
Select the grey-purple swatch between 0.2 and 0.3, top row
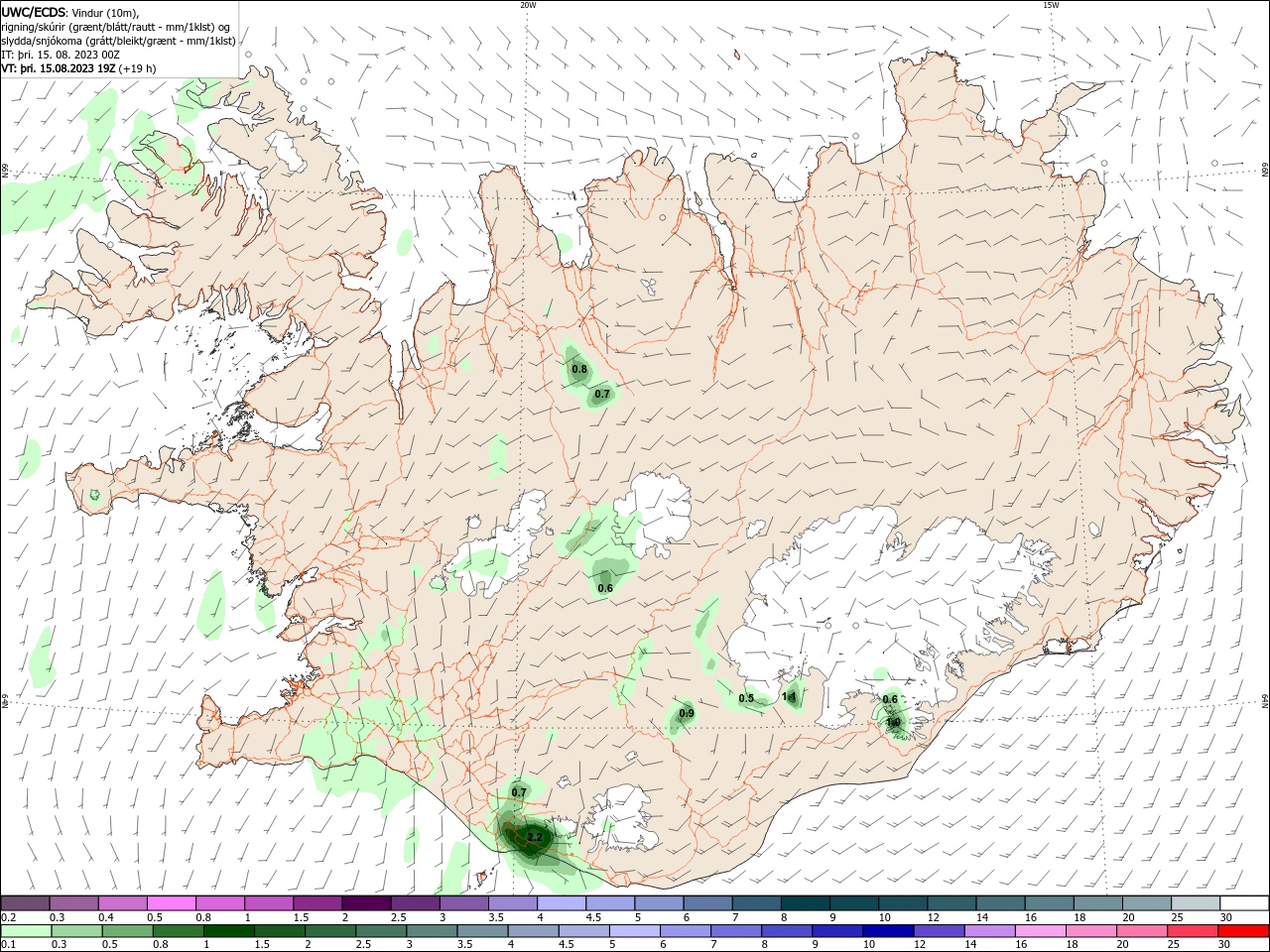(25, 903)
